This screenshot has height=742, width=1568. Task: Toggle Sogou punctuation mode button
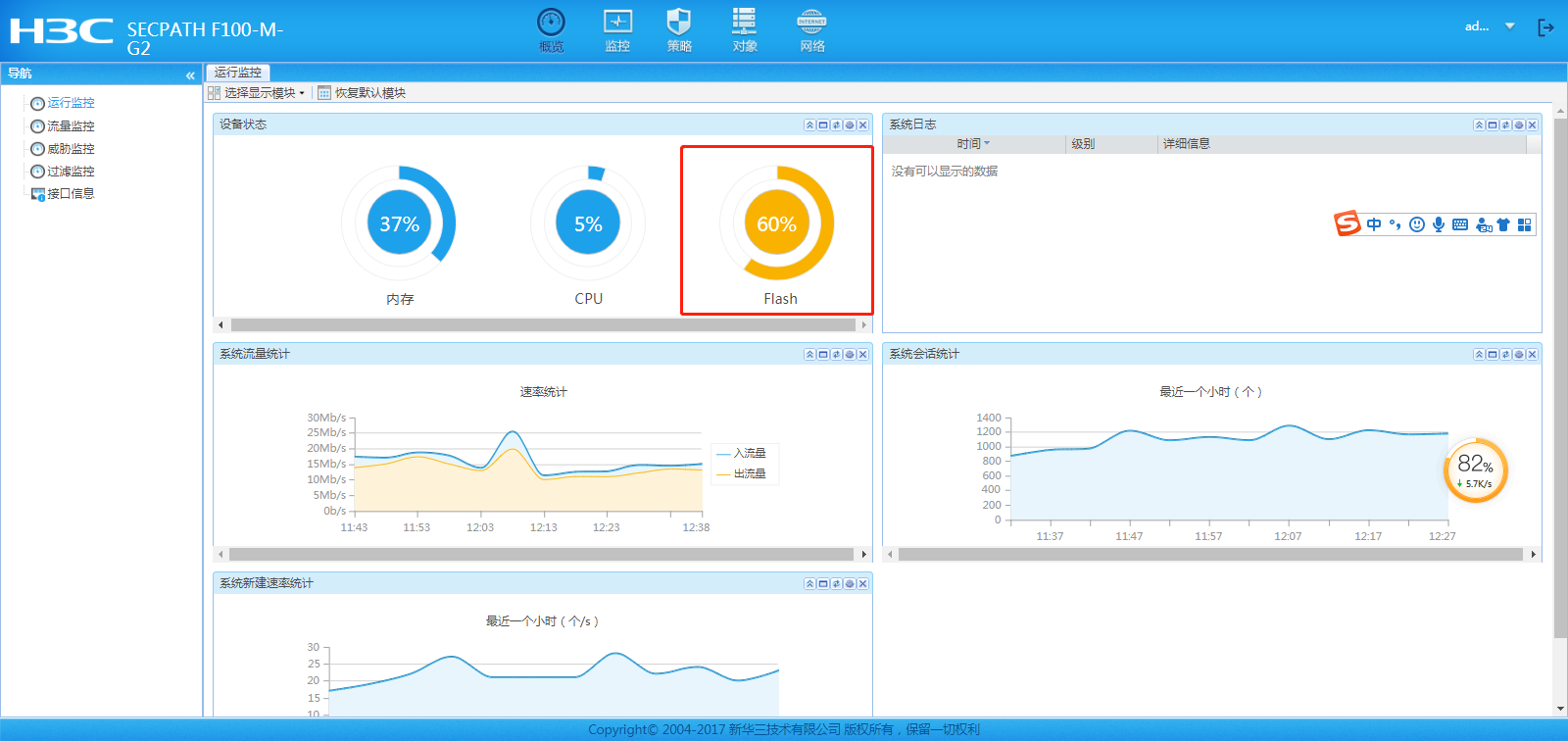point(1395,224)
